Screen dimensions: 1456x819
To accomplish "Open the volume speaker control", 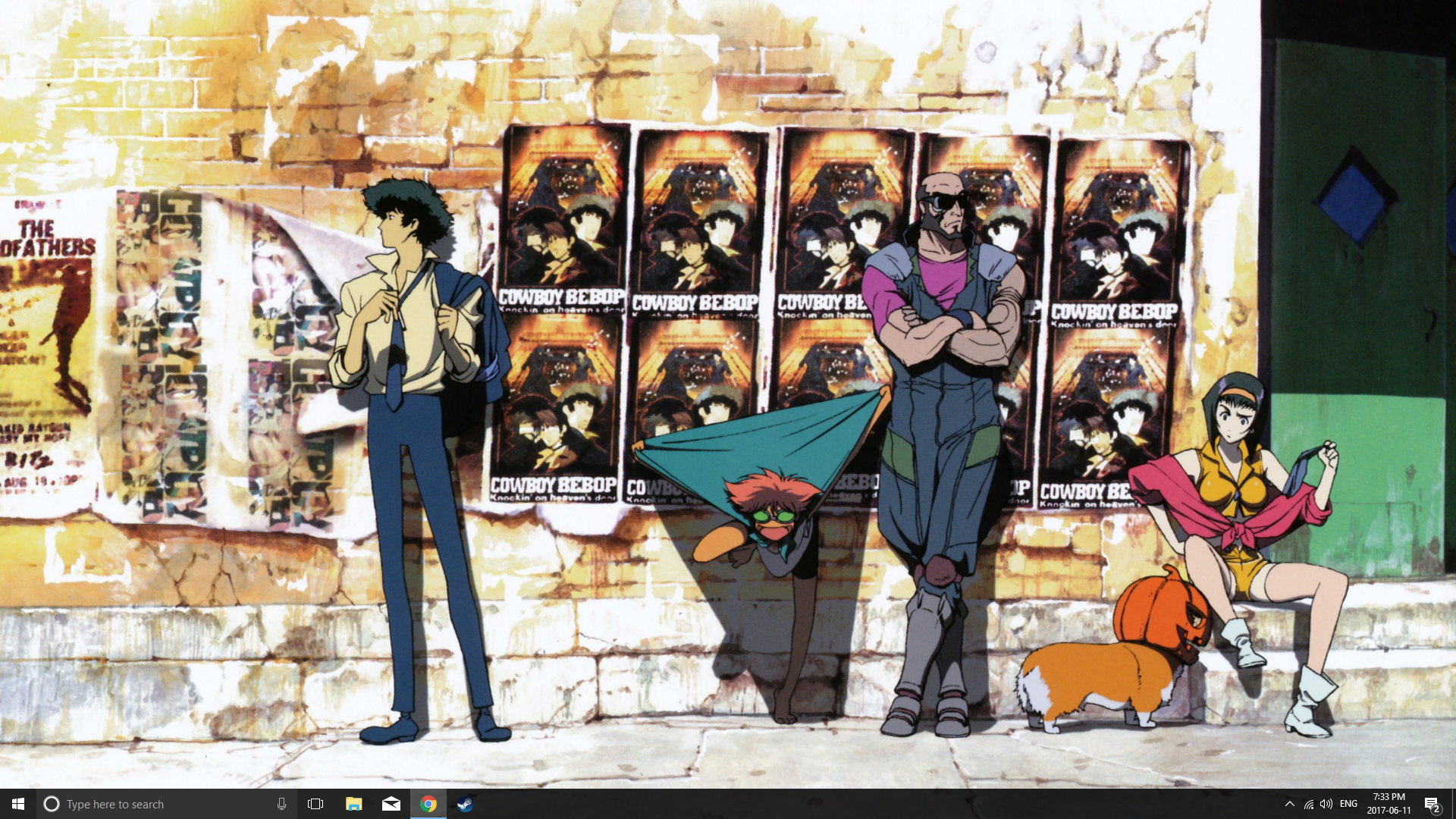I will tap(1326, 804).
